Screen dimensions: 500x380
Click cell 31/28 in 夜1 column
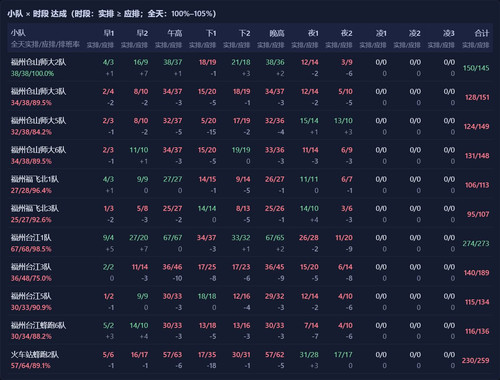(309, 355)
